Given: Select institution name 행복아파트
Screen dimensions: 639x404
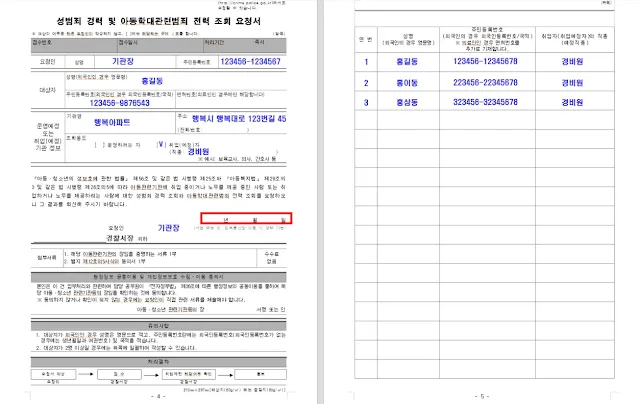Looking at the screenshot, I should click(112, 122).
